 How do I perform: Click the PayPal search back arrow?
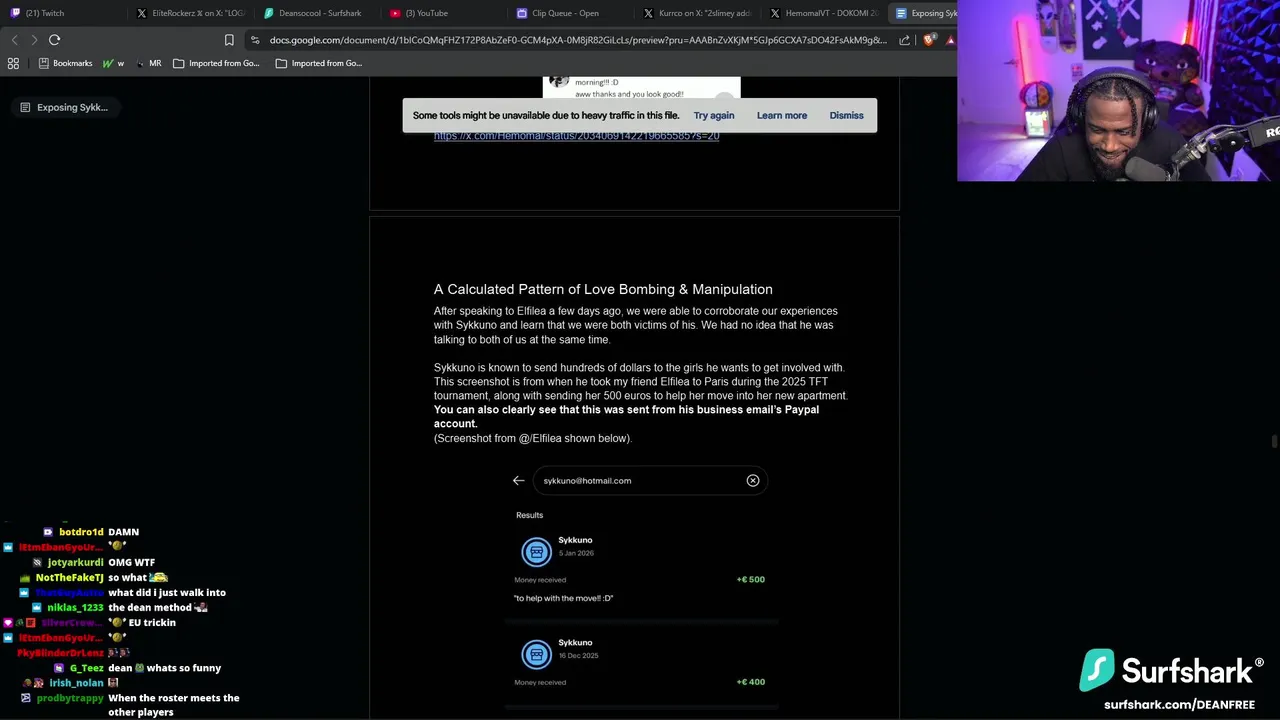[518, 481]
